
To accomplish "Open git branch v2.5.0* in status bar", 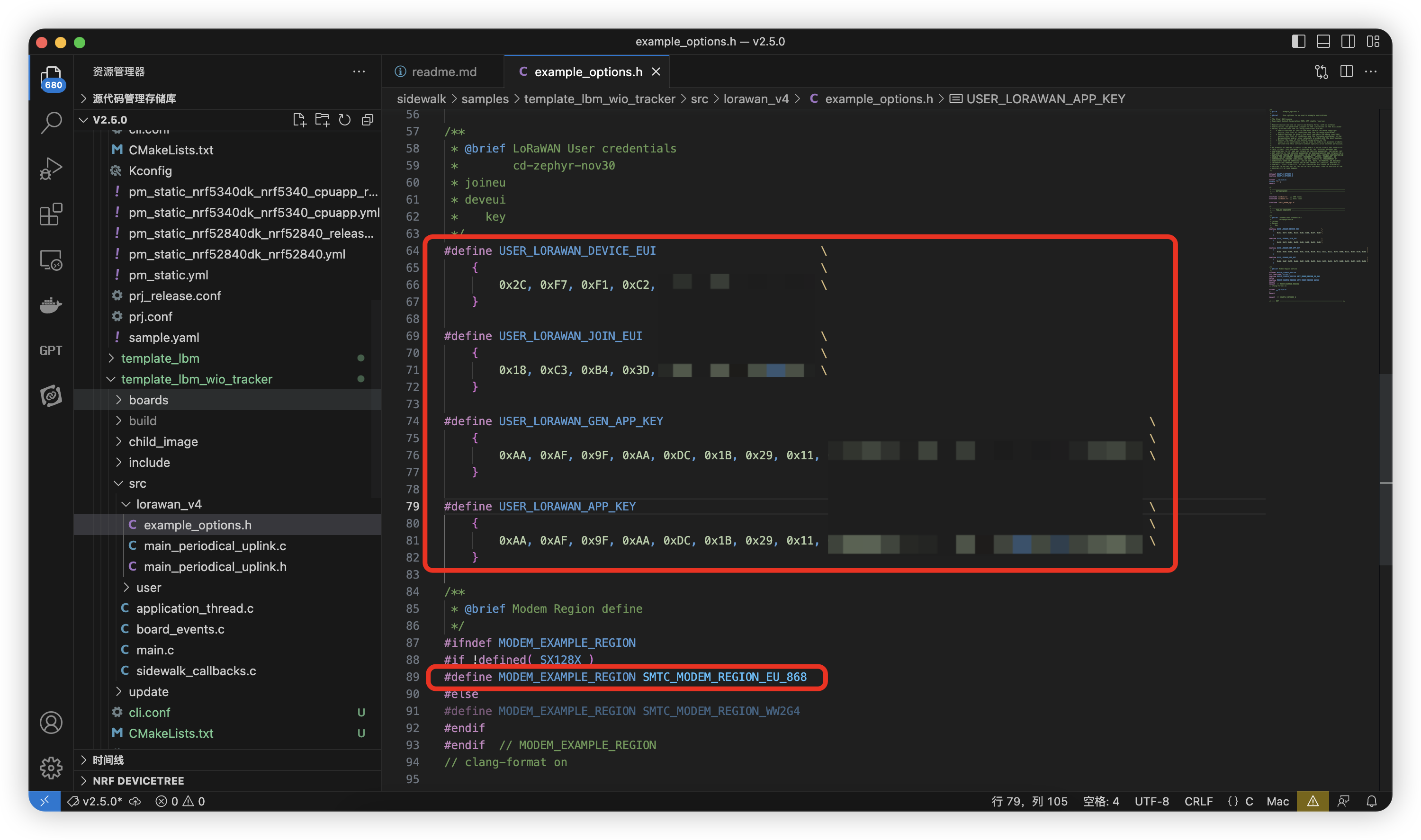I will tap(95, 801).
